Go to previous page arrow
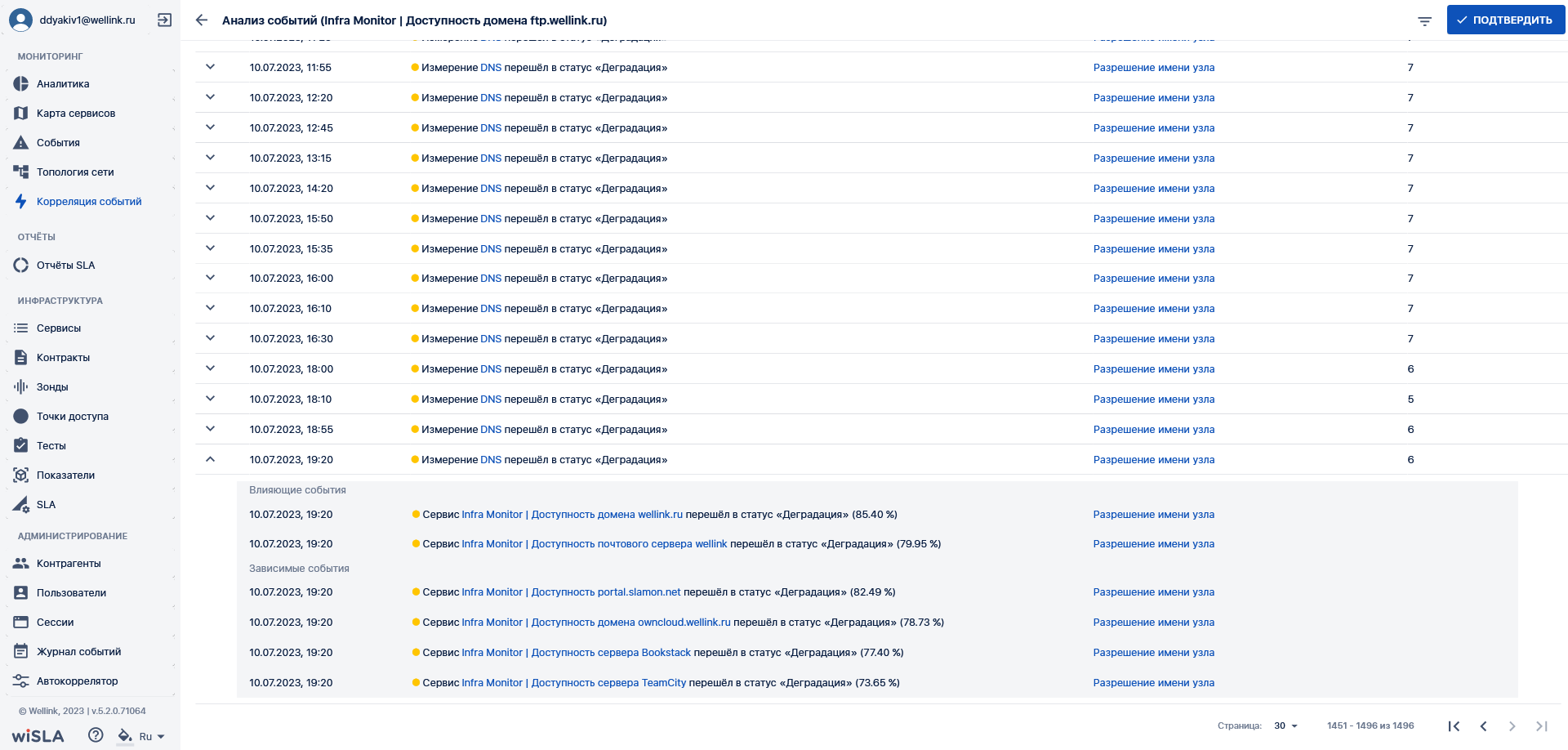Viewport: 1568px width, 750px height. 1483,726
